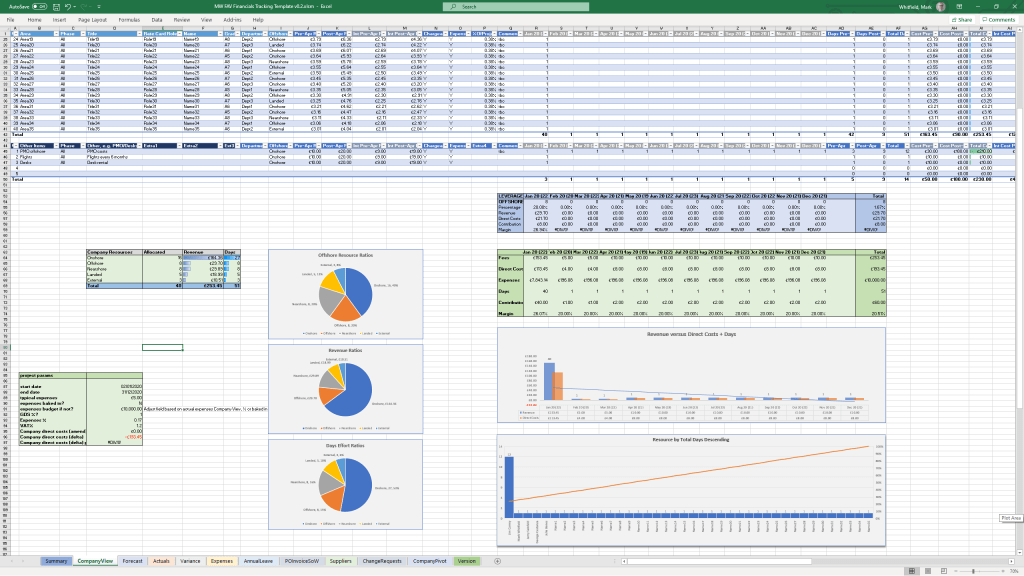
Task: Open the Comments pane
Action: [1001, 19]
